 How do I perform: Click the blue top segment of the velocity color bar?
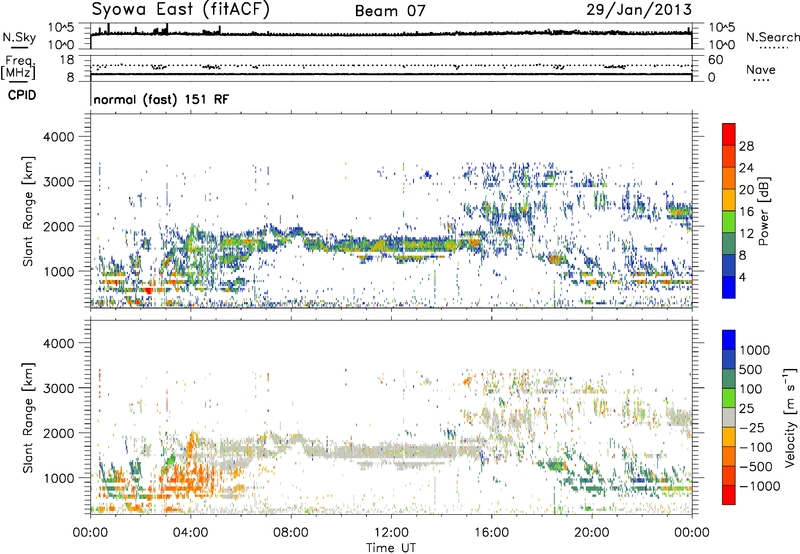tap(729, 340)
